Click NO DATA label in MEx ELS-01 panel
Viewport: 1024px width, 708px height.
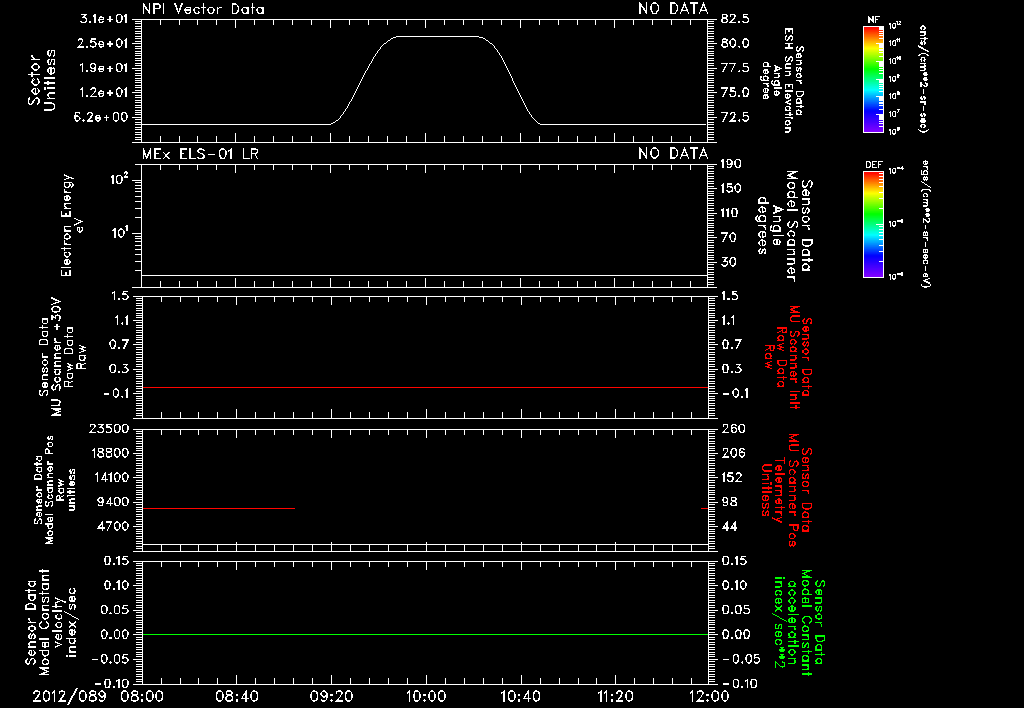tap(673, 154)
